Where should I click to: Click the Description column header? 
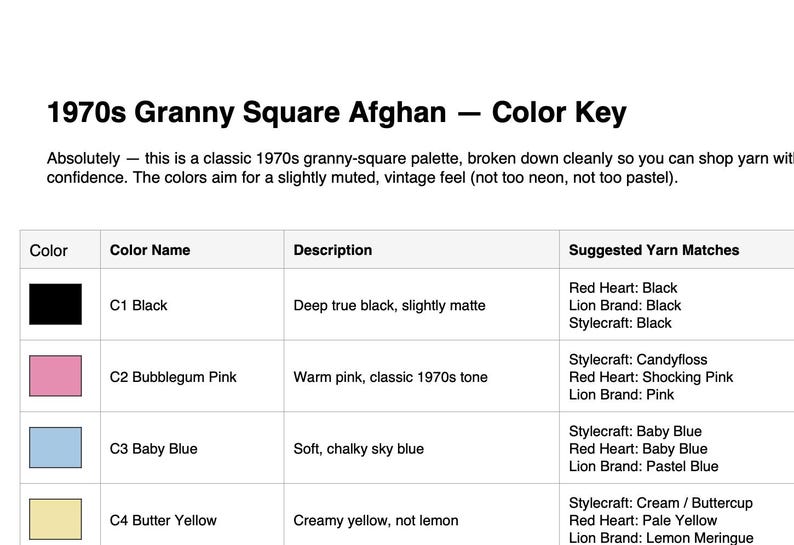pos(333,250)
